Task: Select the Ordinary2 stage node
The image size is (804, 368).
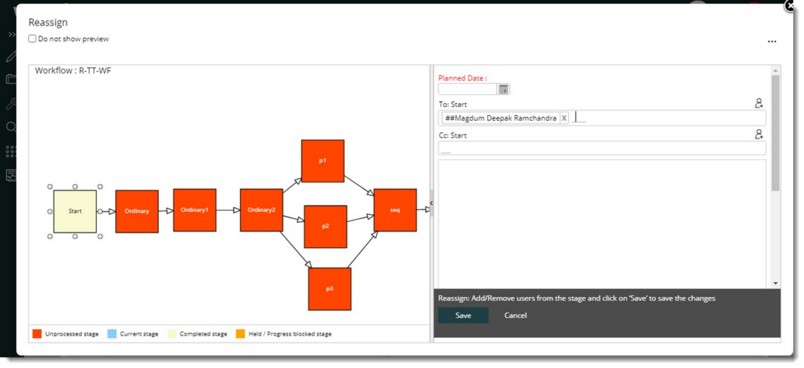Action: [x=262, y=210]
